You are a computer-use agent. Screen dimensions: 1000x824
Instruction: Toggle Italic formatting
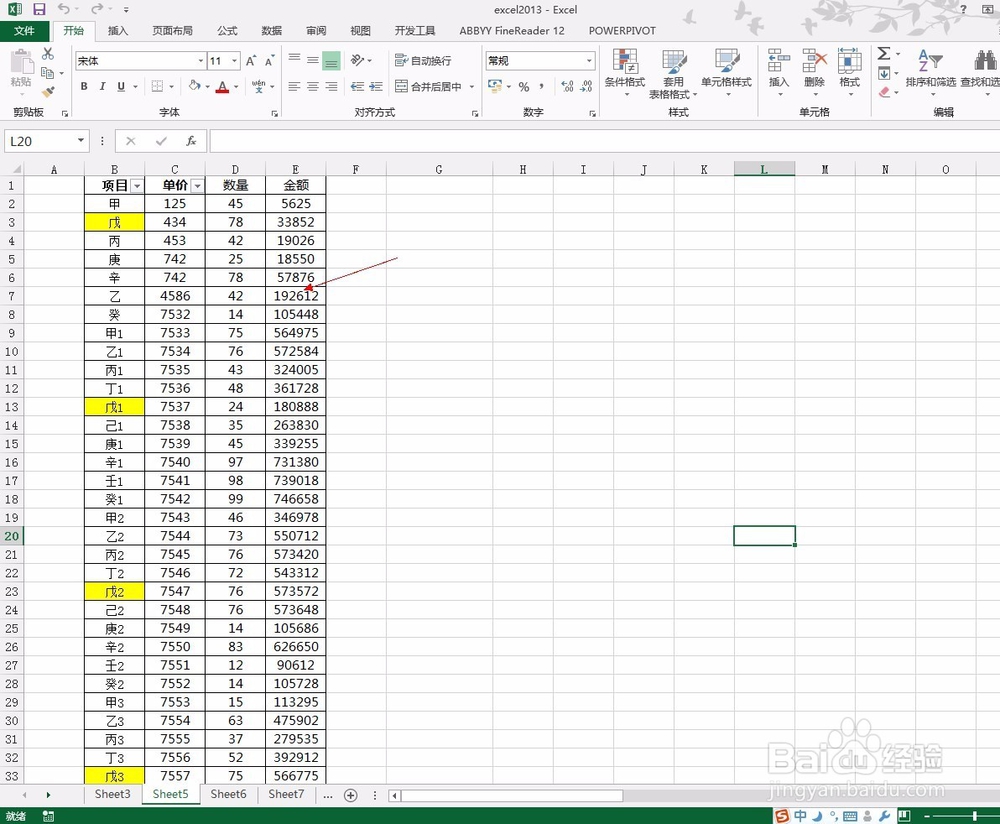[x=101, y=87]
